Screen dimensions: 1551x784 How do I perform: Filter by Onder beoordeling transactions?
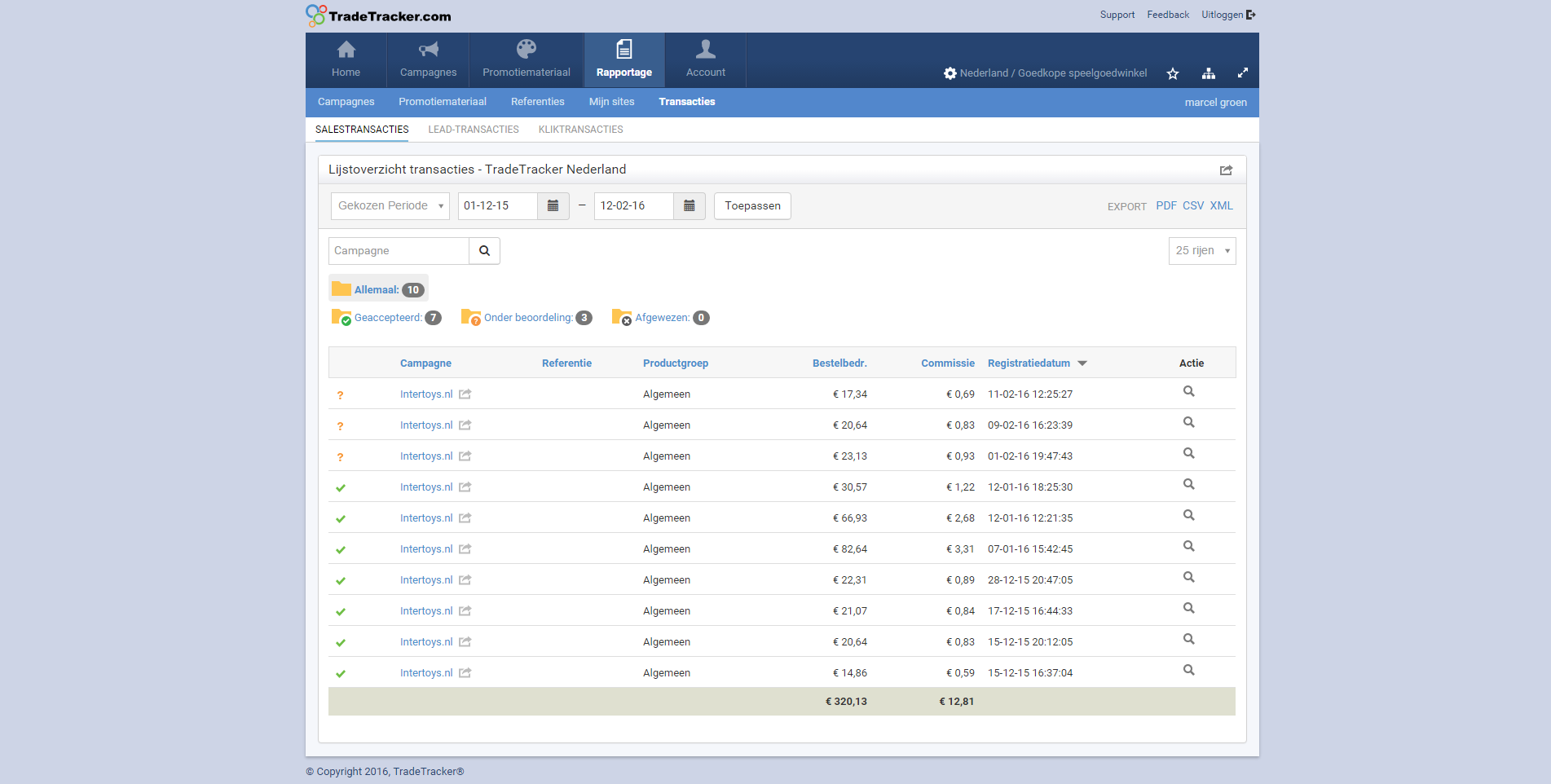[x=527, y=318]
